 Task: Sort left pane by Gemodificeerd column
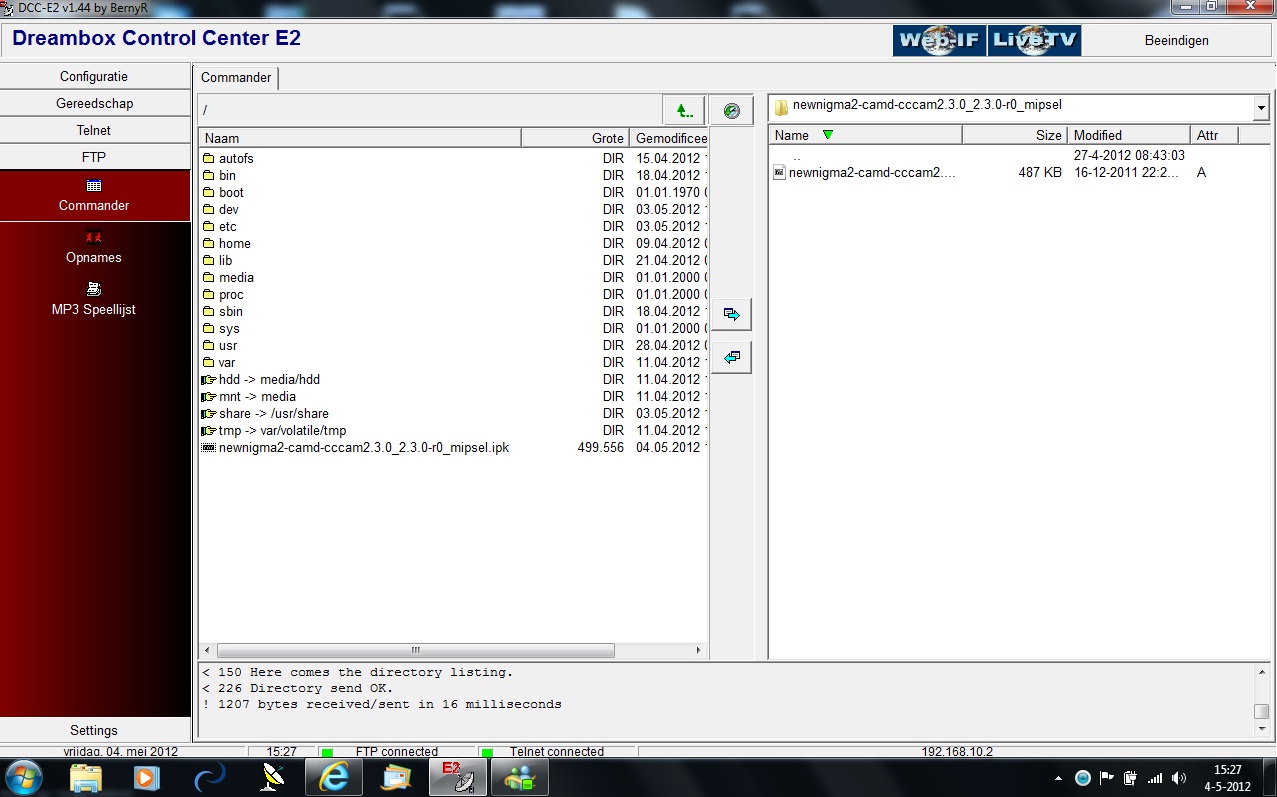tap(669, 138)
